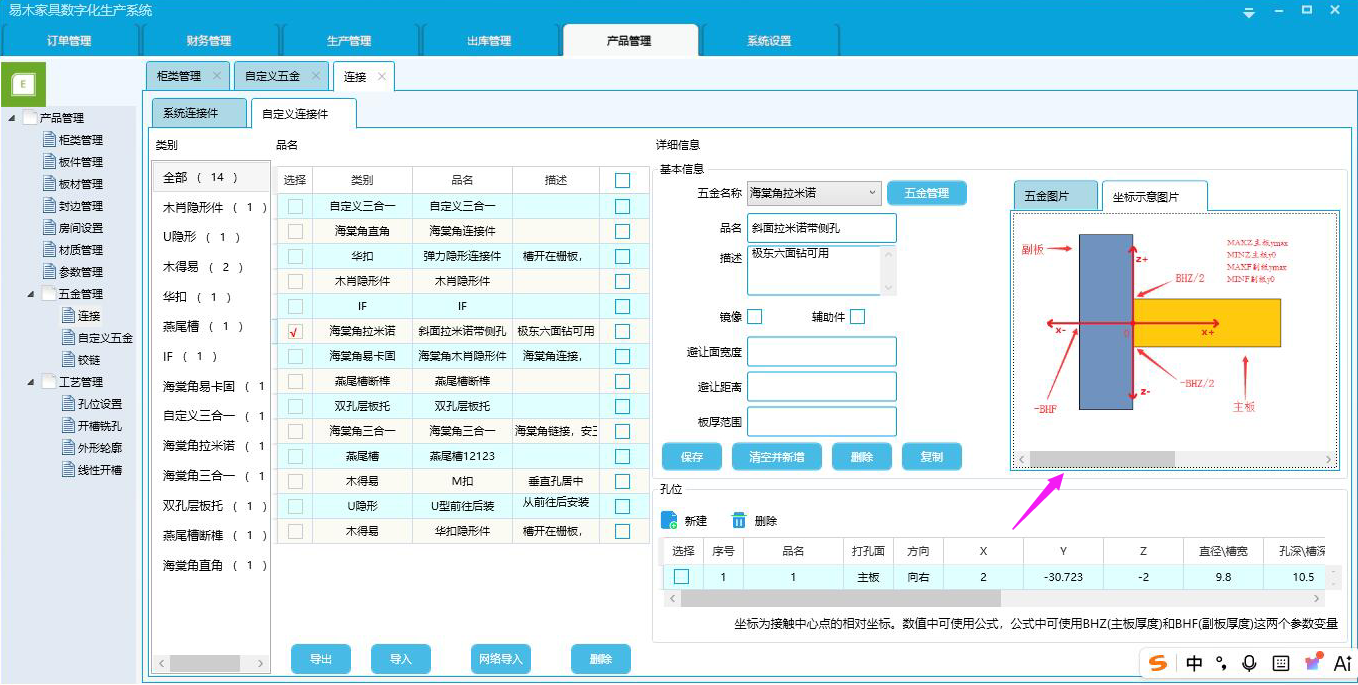Click the 清空并新增 button
Screen dimensions: 1358x685
(x=777, y=457)
